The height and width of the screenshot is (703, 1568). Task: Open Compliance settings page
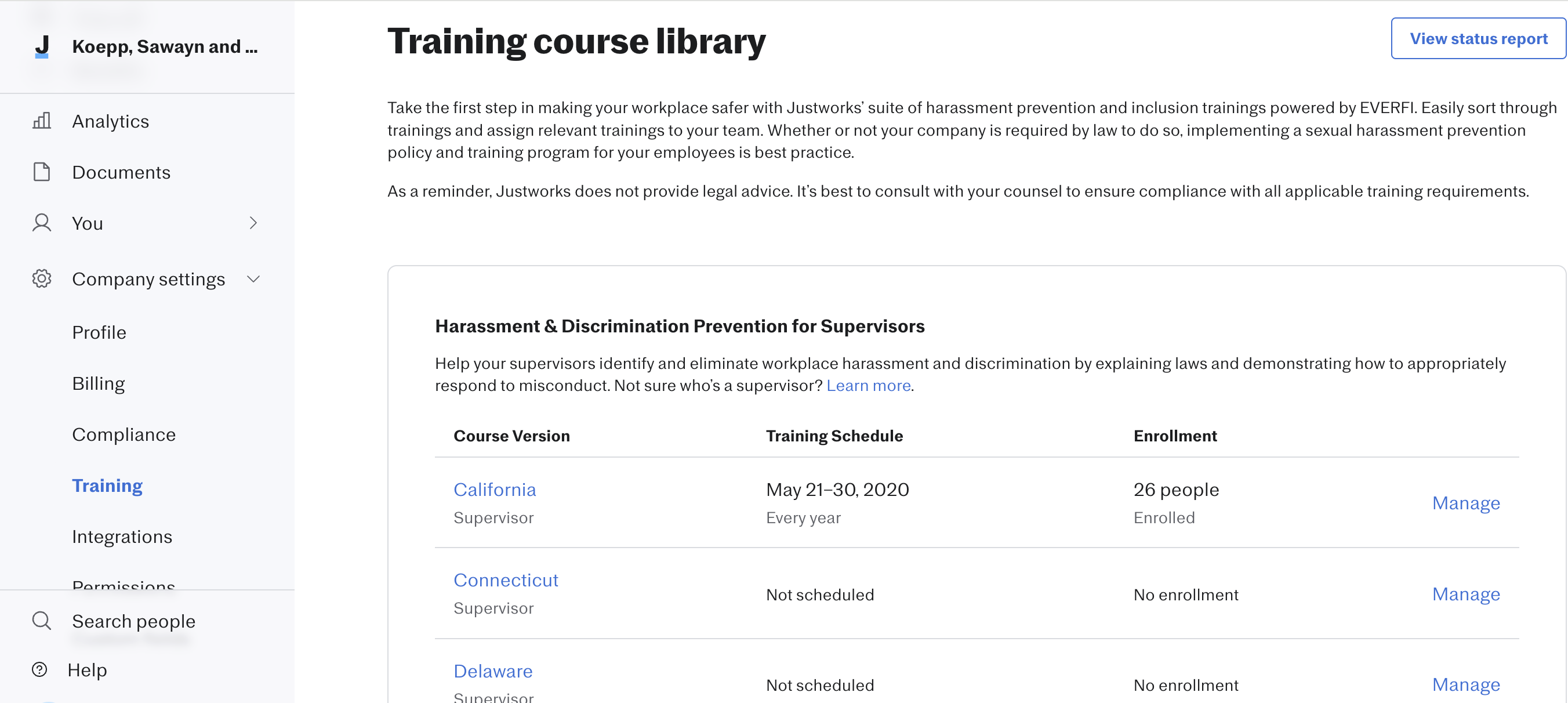[x=124, y=434]
